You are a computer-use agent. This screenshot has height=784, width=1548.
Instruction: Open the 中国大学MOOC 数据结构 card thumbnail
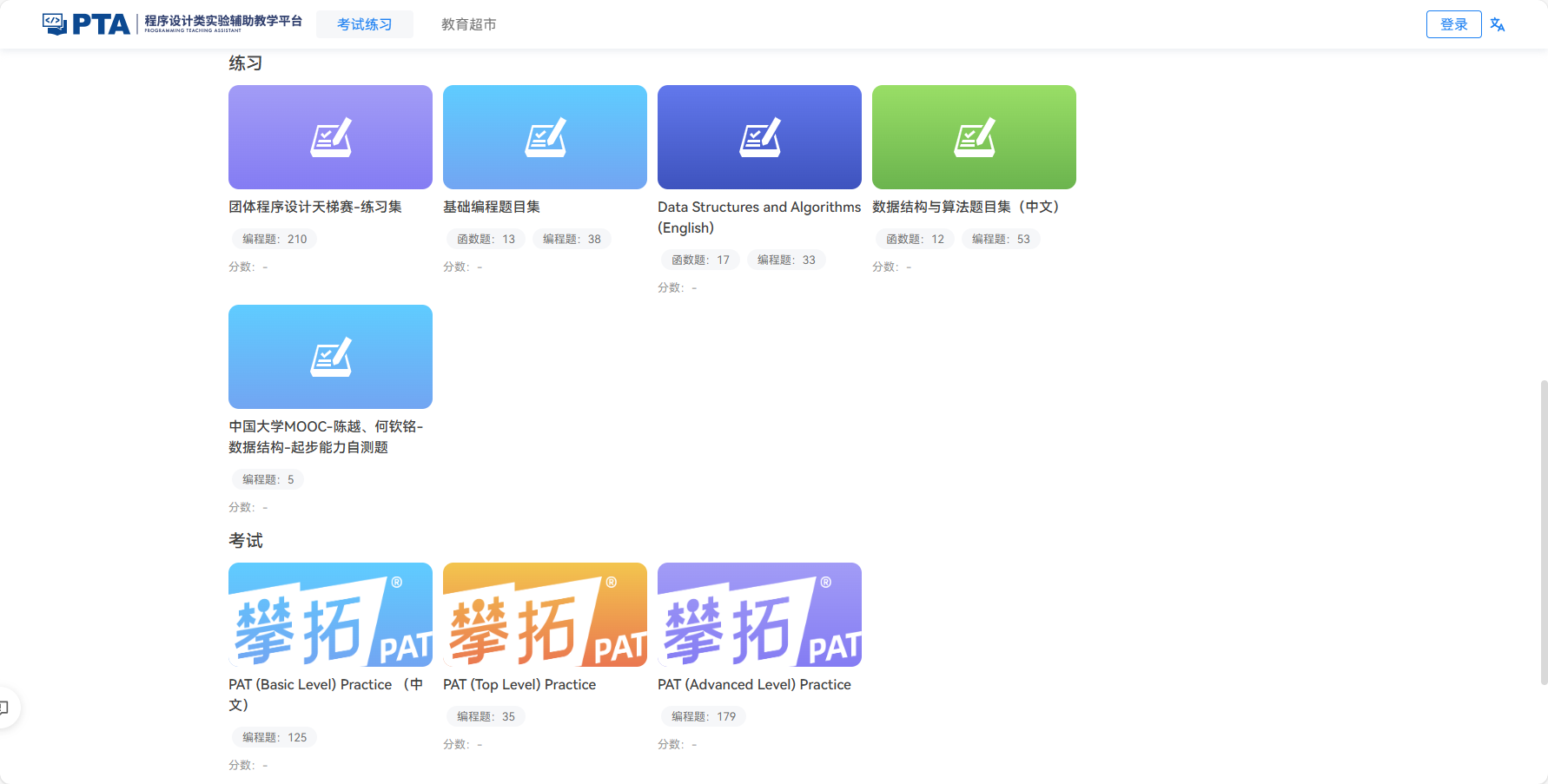tap(330, 357)
